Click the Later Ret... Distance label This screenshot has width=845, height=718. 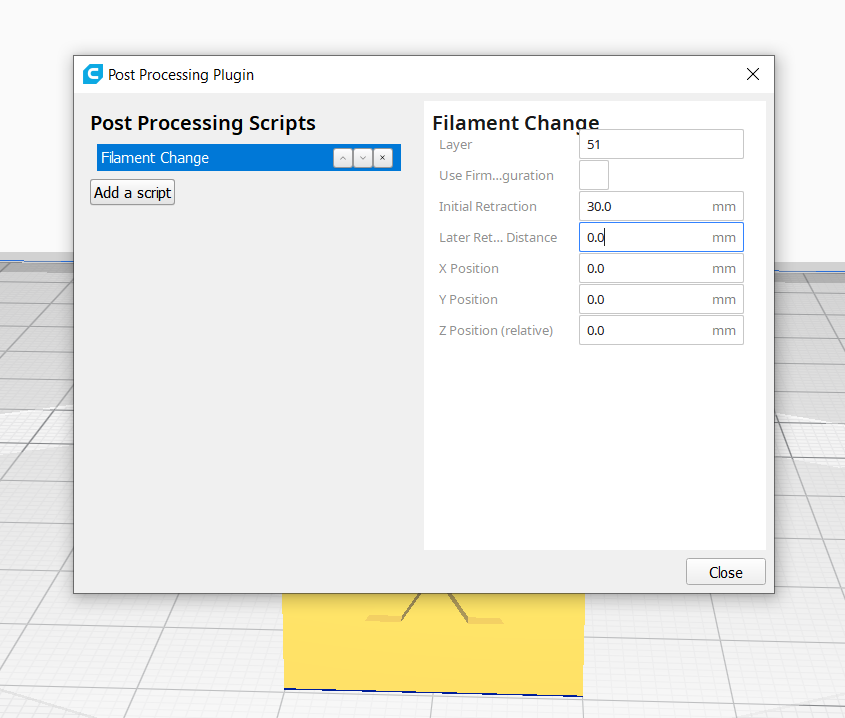pyautogui.click(x=498, y=238)
